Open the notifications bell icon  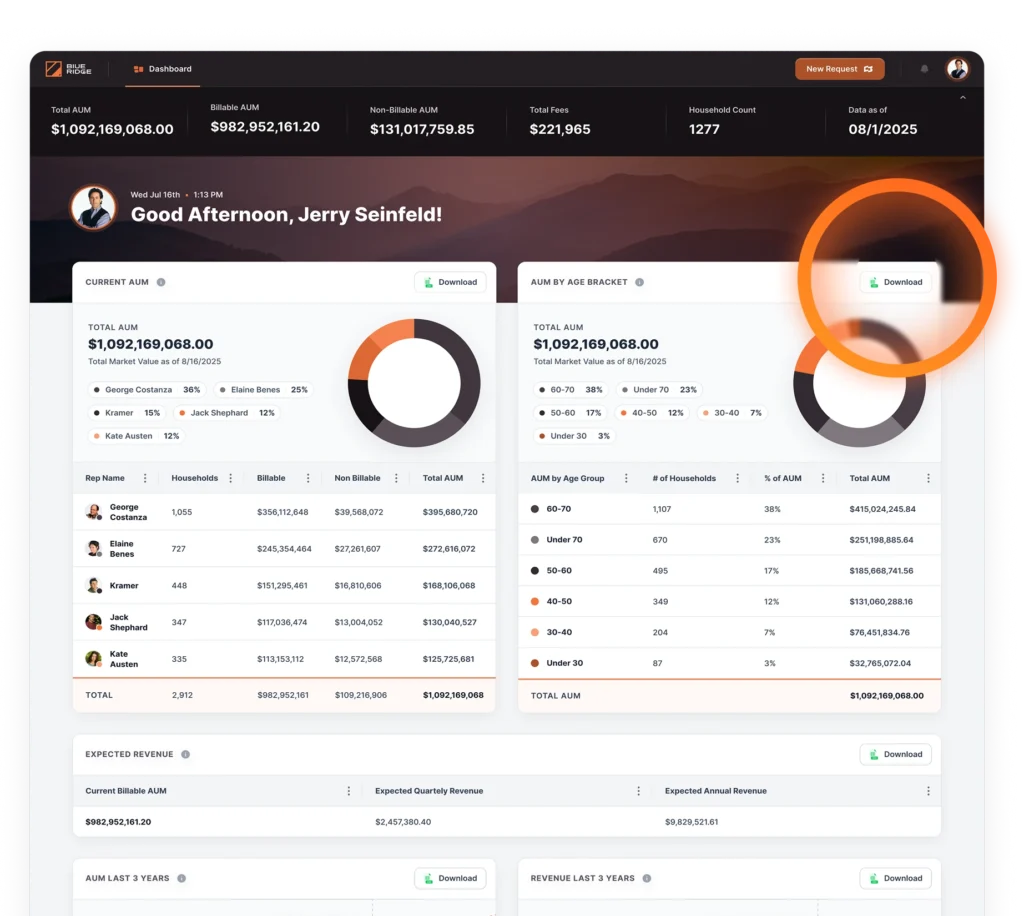[924, 69]
